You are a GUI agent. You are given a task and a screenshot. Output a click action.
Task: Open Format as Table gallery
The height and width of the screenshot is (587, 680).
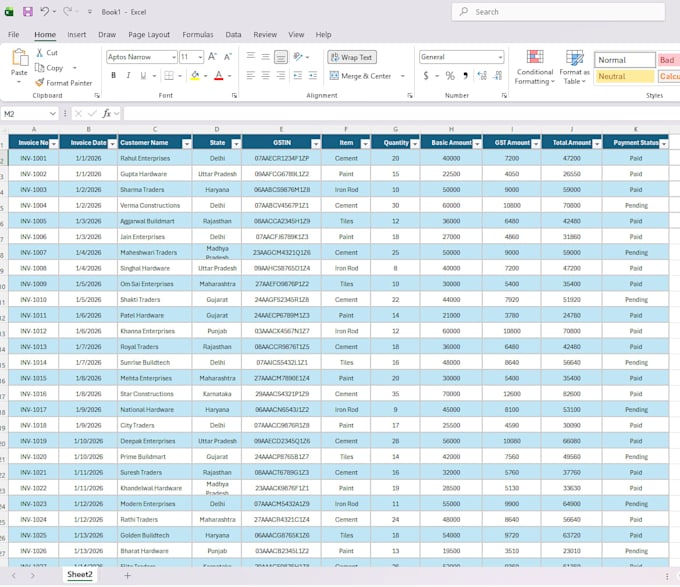pos(574,67)
